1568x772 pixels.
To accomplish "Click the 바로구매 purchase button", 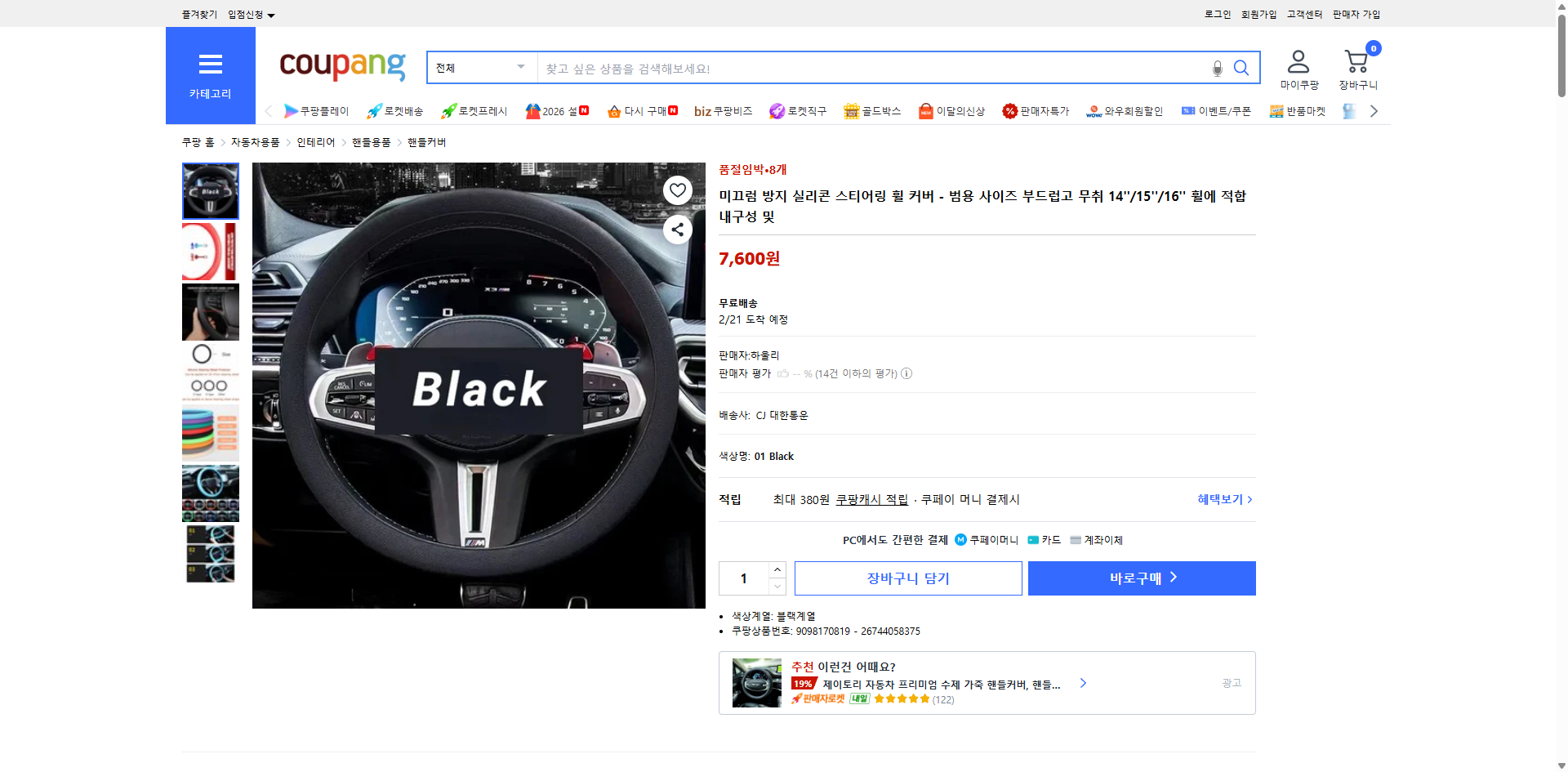I will (1141, 578).
